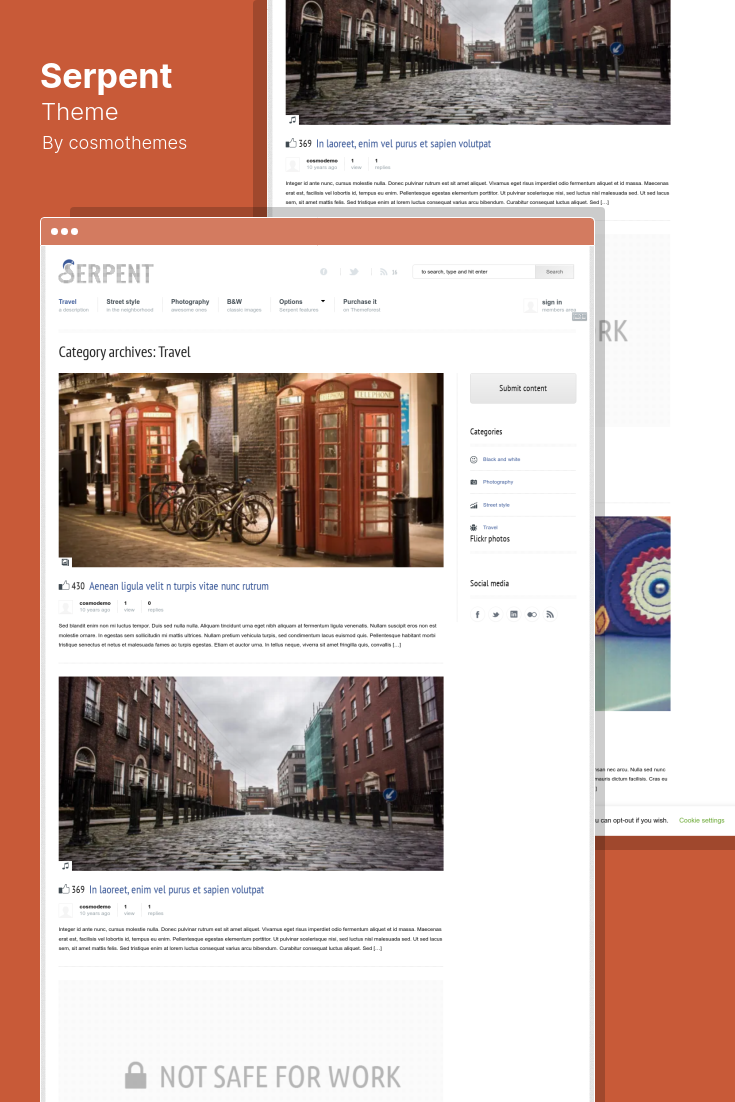Screen dimensions: 735x1102
Task: Click the Serpent logo in header
Action: click(x=106, y=272)
